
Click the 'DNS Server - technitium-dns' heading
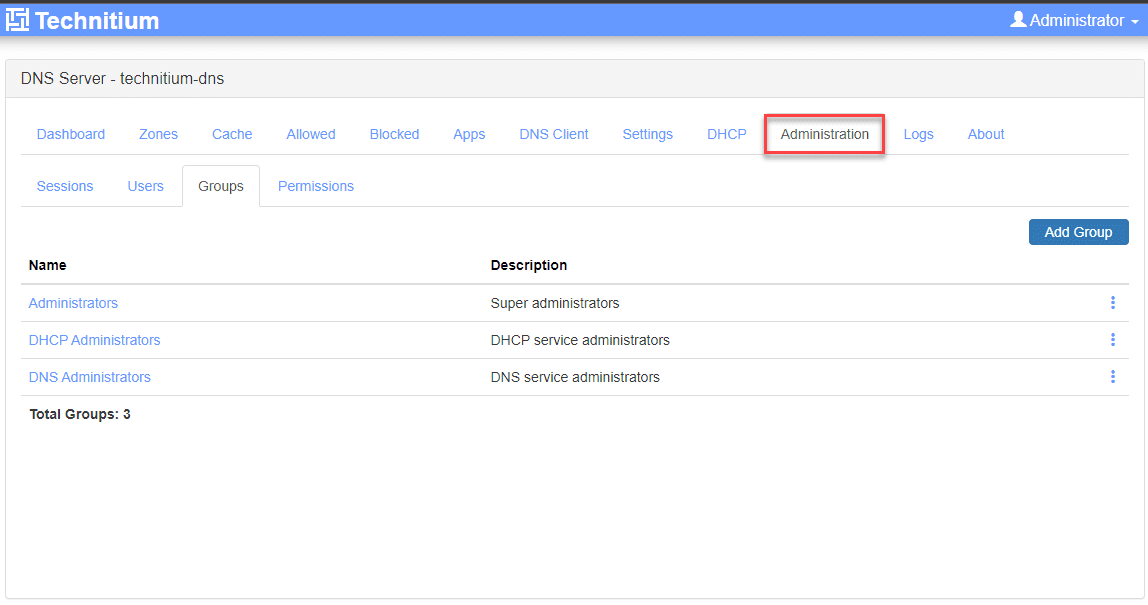pos(122,78)
